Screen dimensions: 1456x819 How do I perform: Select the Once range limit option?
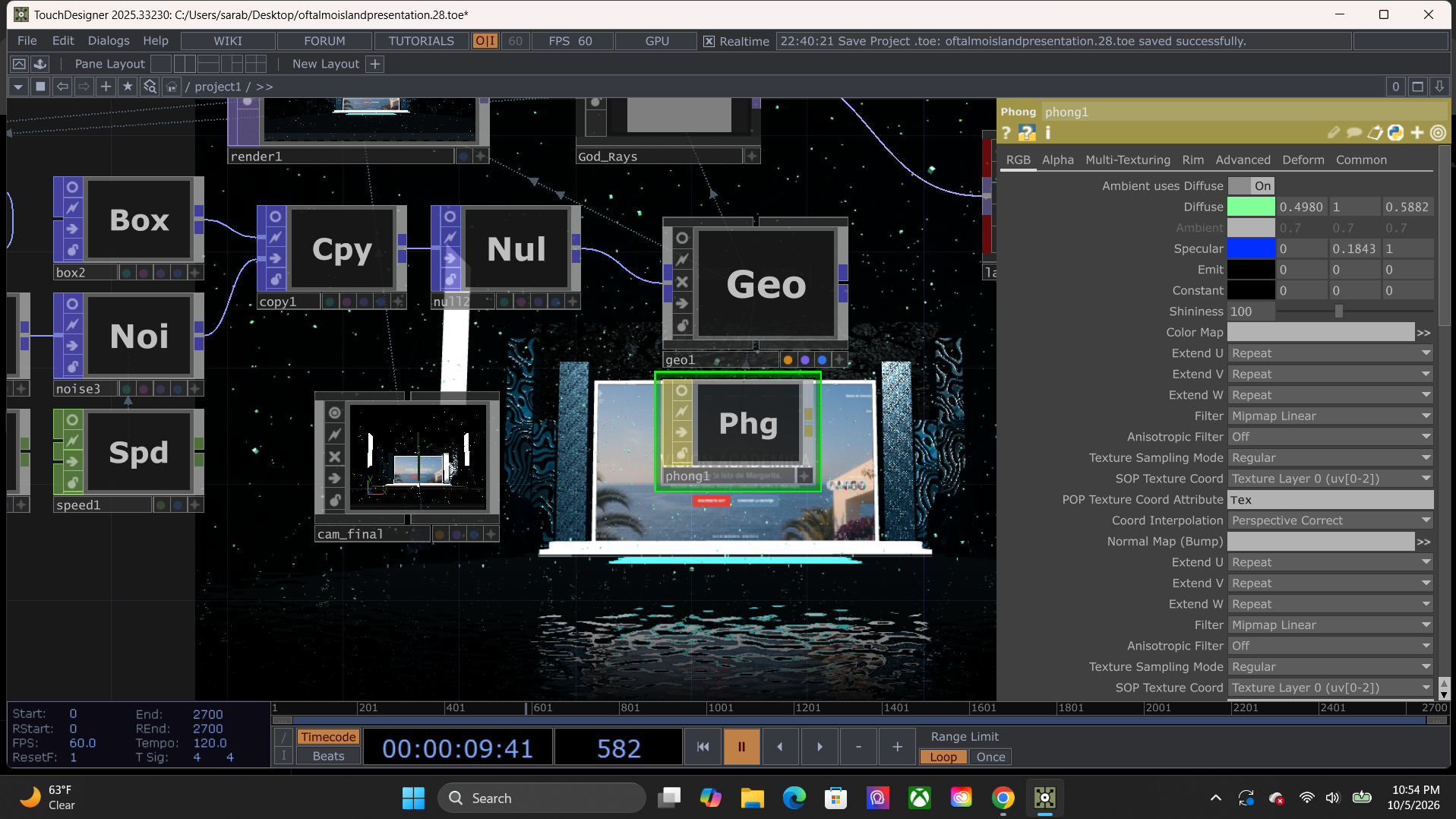[x=990, y=757]
